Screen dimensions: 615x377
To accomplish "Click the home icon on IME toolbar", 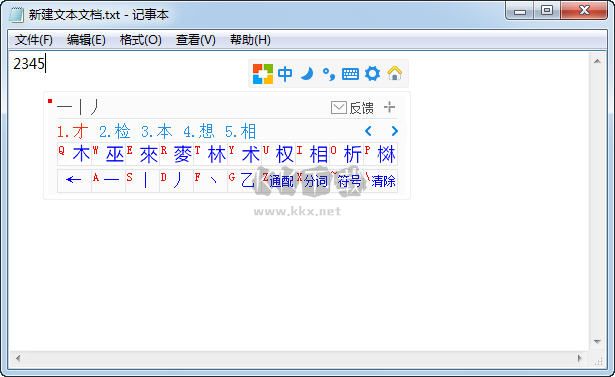I will point(395,73).
